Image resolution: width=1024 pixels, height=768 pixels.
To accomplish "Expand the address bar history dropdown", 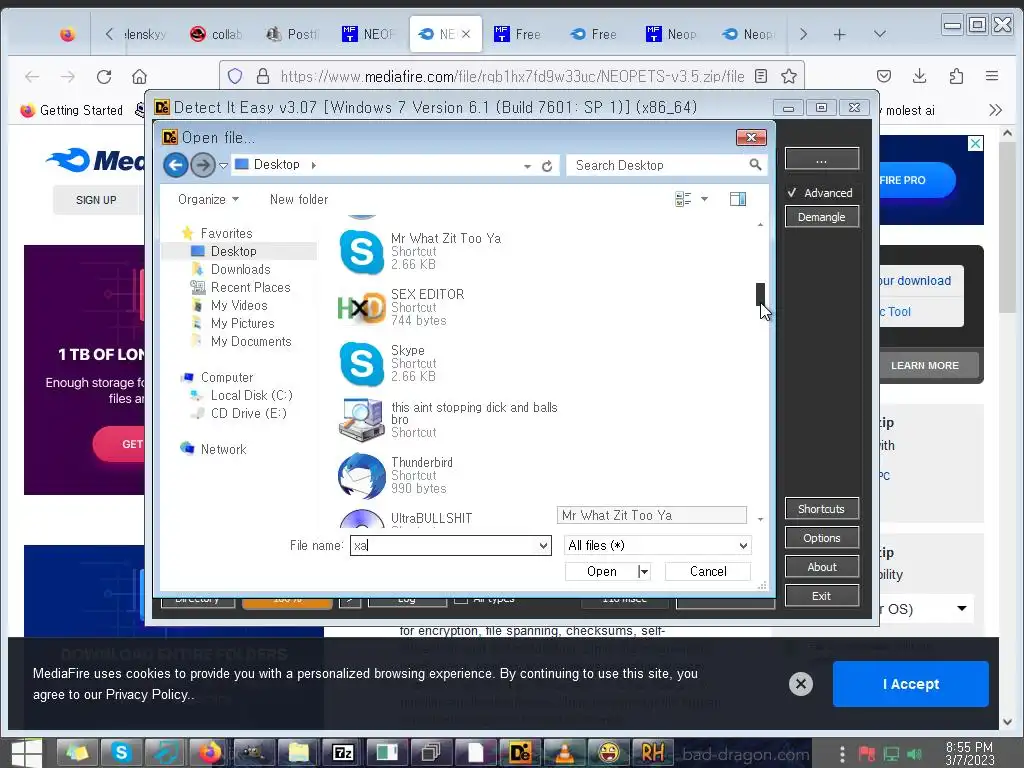I will pyautogui.click(x=527, y=166).
